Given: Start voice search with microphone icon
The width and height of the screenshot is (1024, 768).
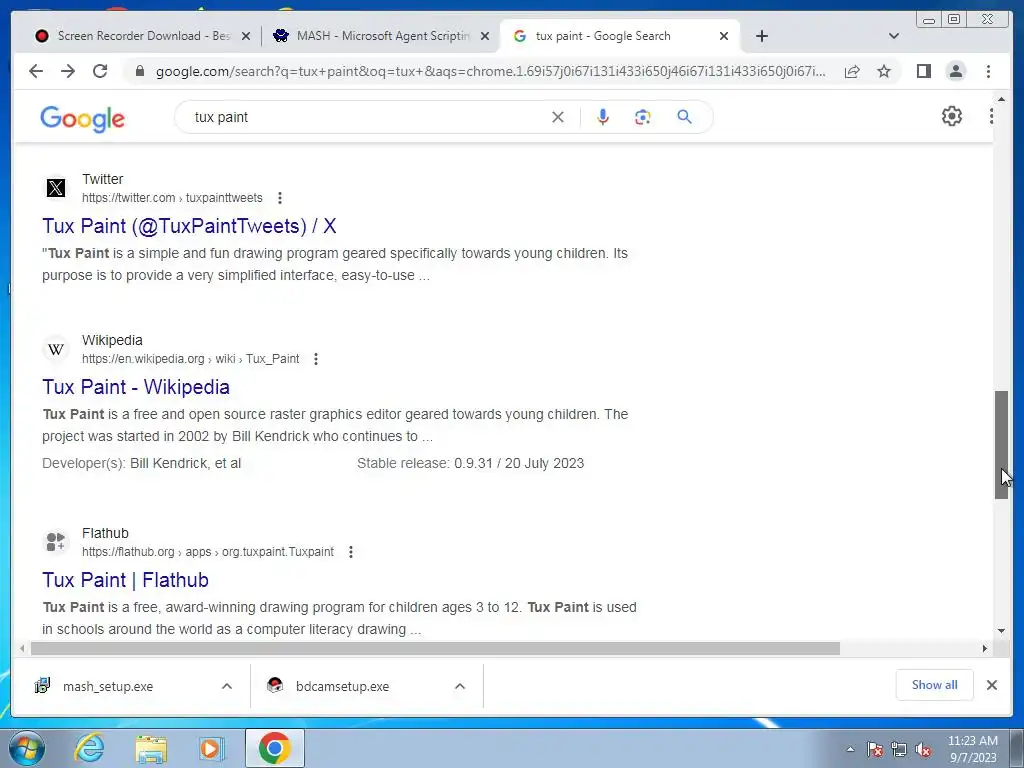Looking at the screenshot, I should (603, 117).
